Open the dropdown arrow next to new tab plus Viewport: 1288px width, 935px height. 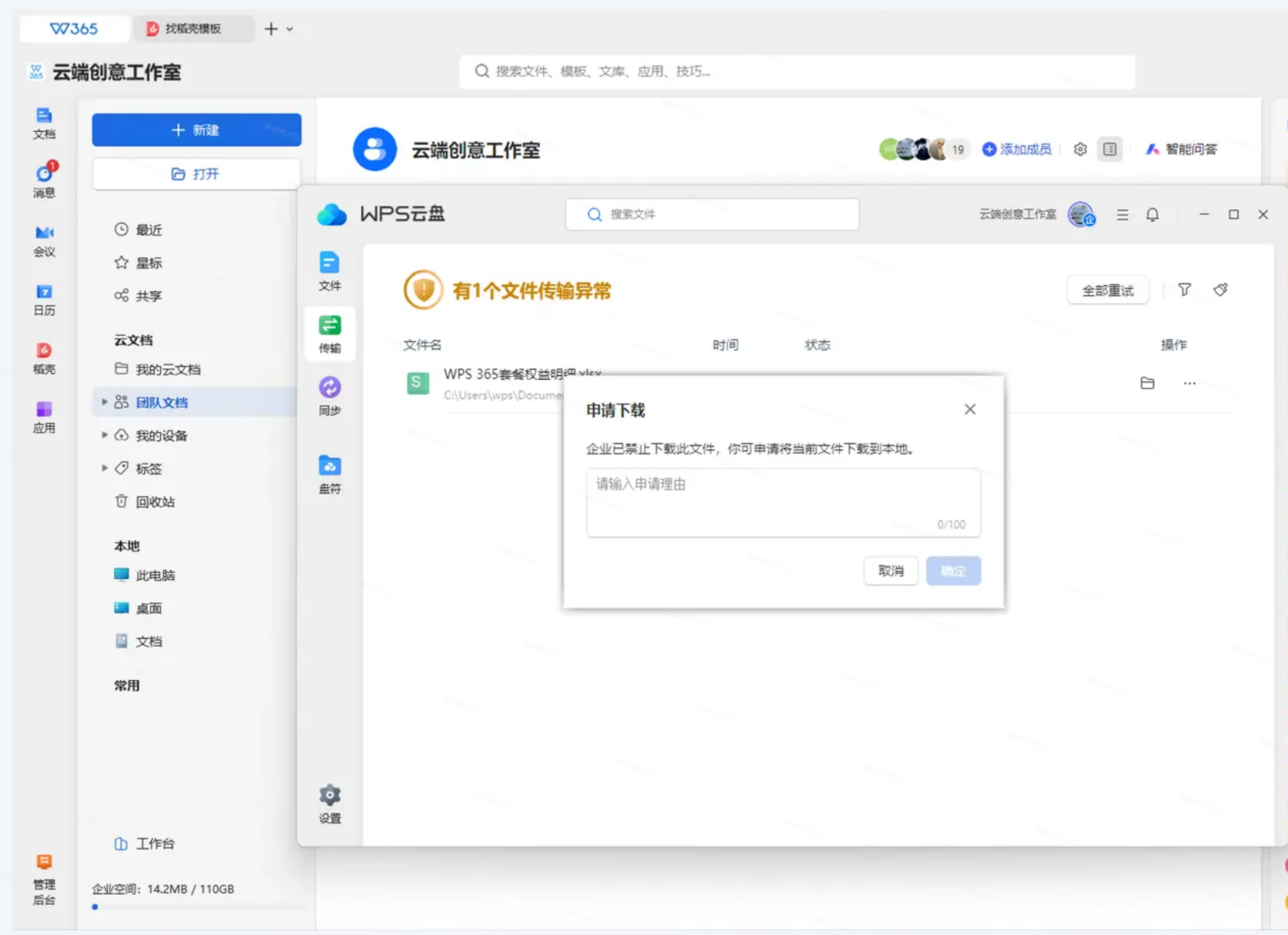[290, 28]
